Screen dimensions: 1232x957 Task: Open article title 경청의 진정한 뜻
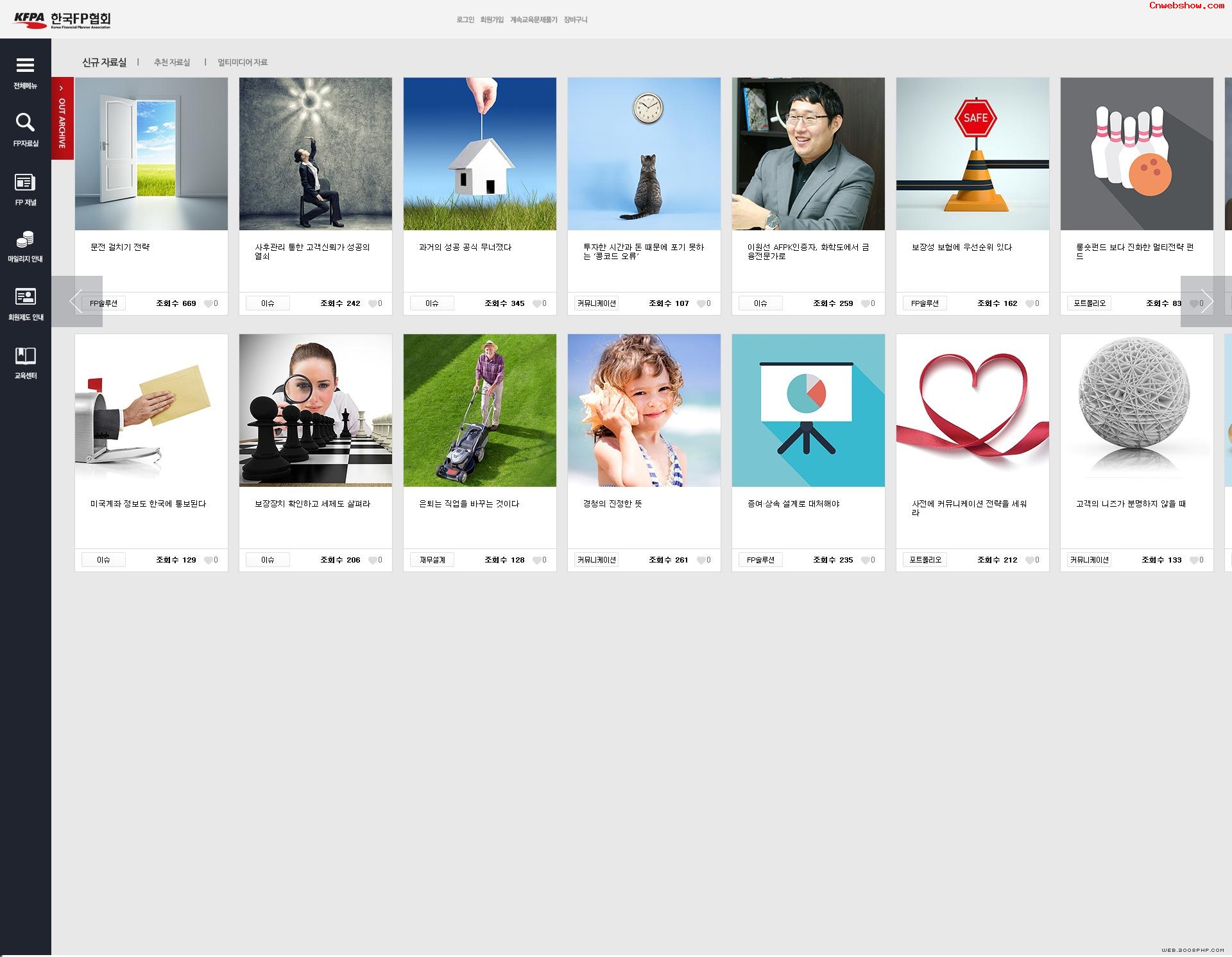612,504
